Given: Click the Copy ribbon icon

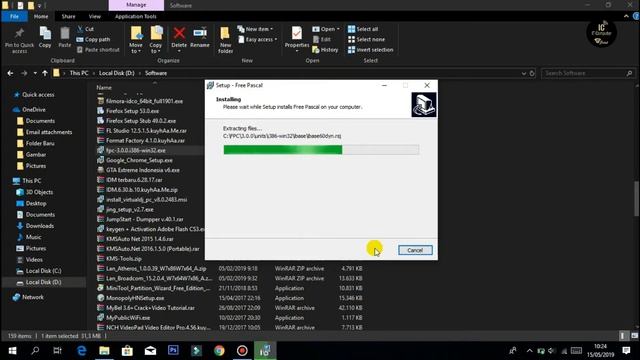Looking at the screenshot, I should click(x=45, y=33).
